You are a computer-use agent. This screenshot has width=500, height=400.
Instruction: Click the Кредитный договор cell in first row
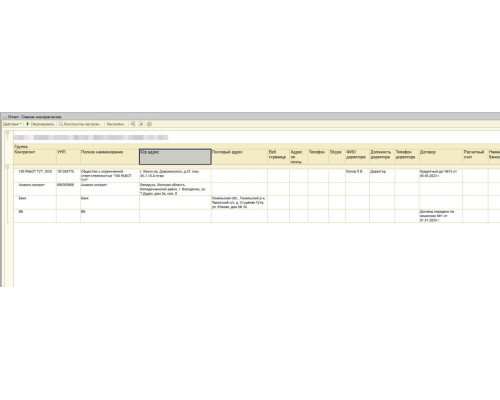click(x=441, y=175)
